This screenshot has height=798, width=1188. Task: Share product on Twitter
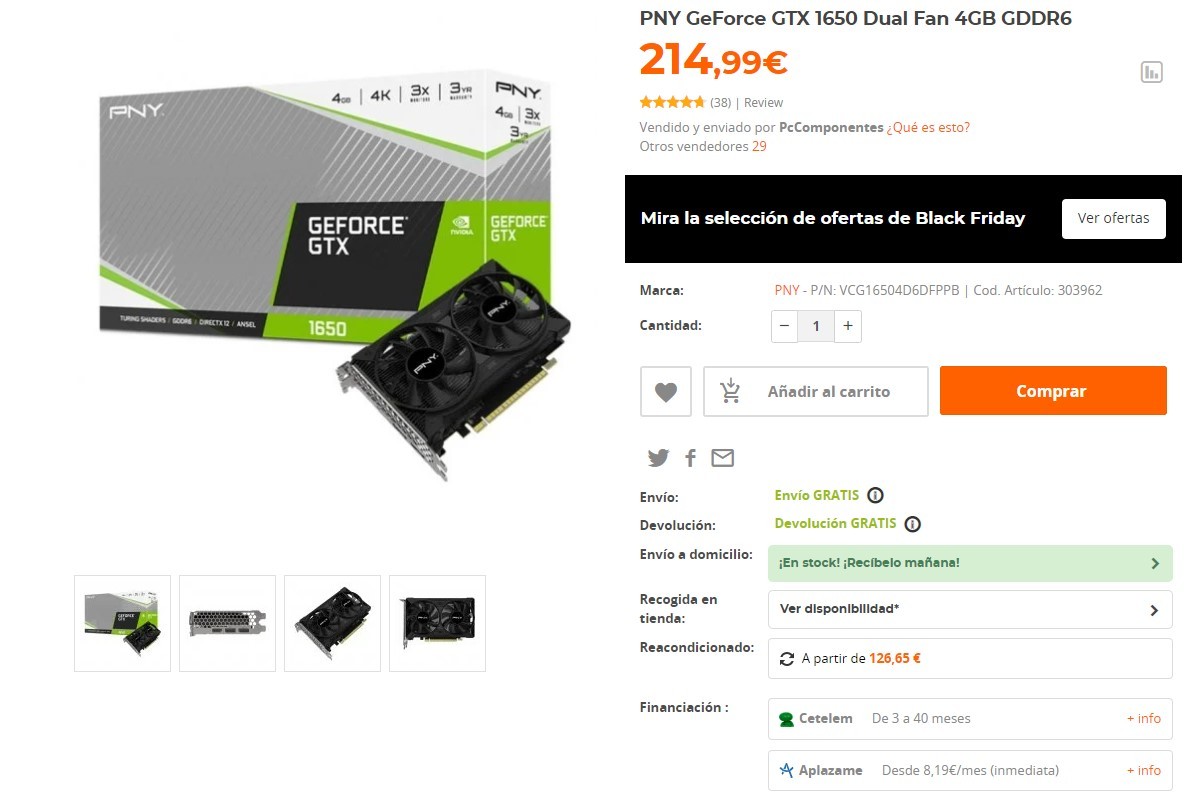pos(658,458)
